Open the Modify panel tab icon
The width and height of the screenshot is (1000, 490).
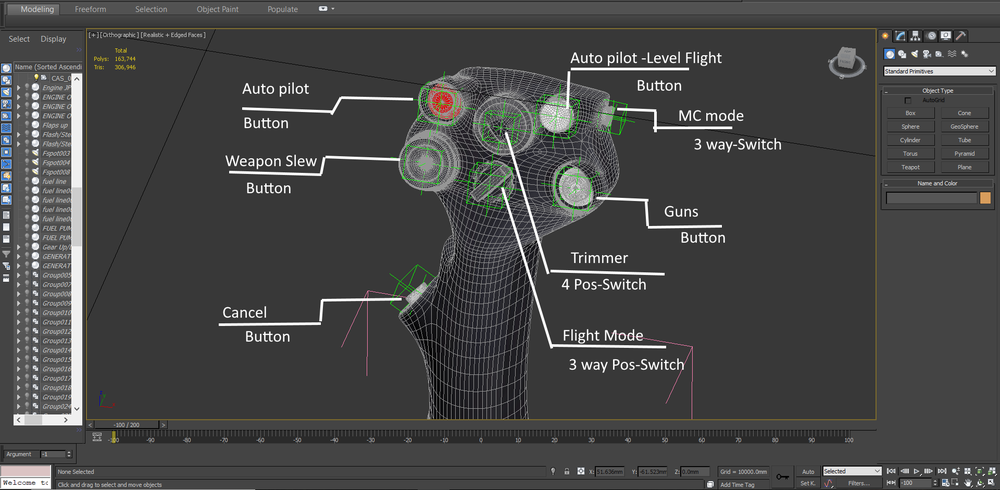click(x=901, y=36)
